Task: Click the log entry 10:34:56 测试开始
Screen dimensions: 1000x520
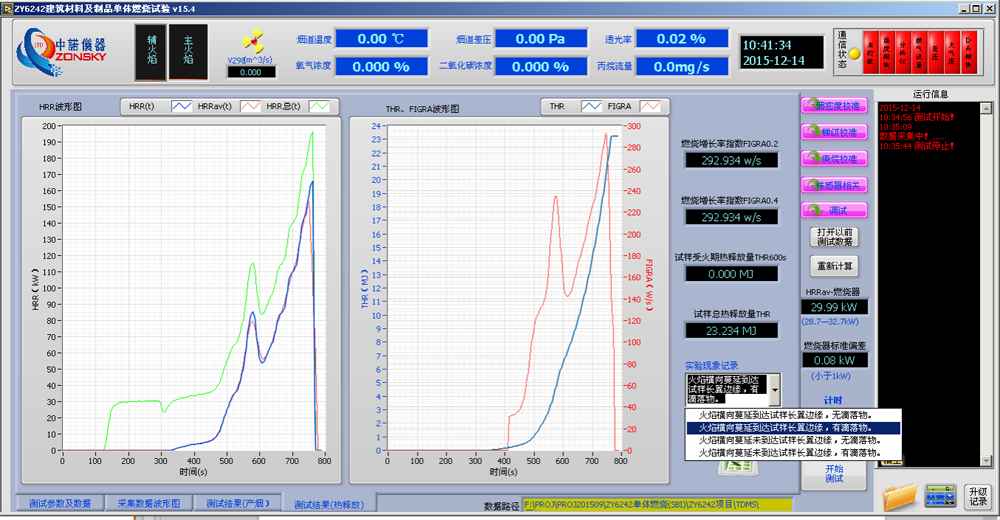Action: (x=916, y=117)
